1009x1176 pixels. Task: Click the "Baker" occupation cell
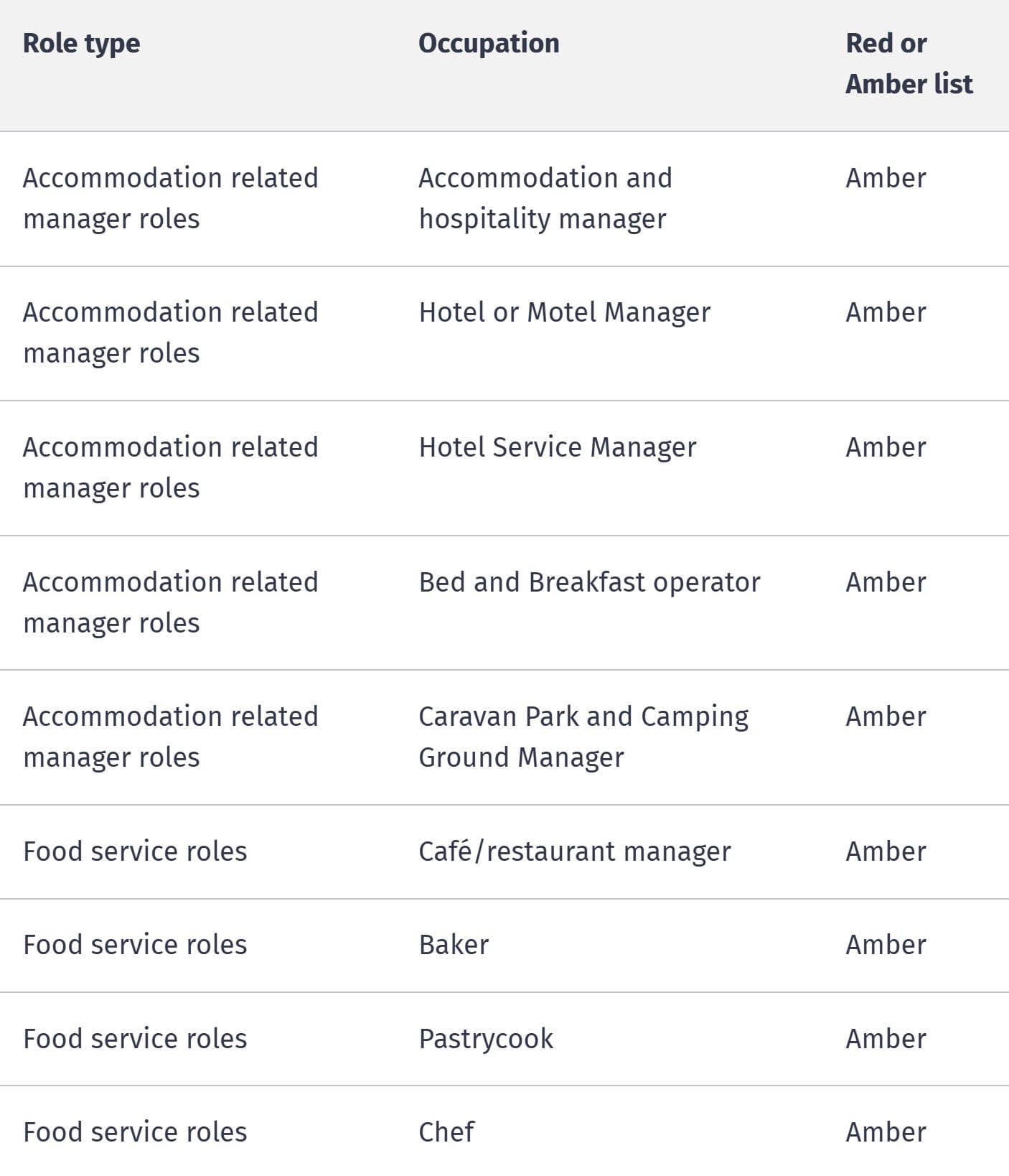pos(454,945)
